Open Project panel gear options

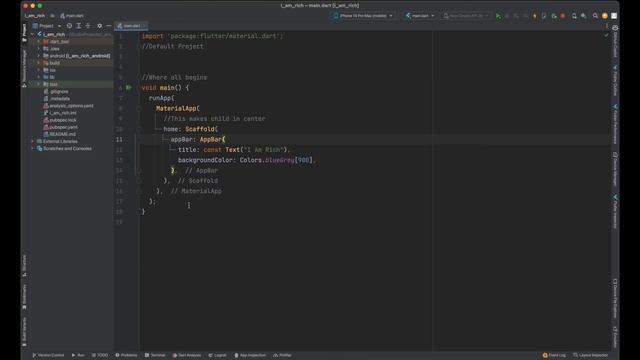click(100, 26)
